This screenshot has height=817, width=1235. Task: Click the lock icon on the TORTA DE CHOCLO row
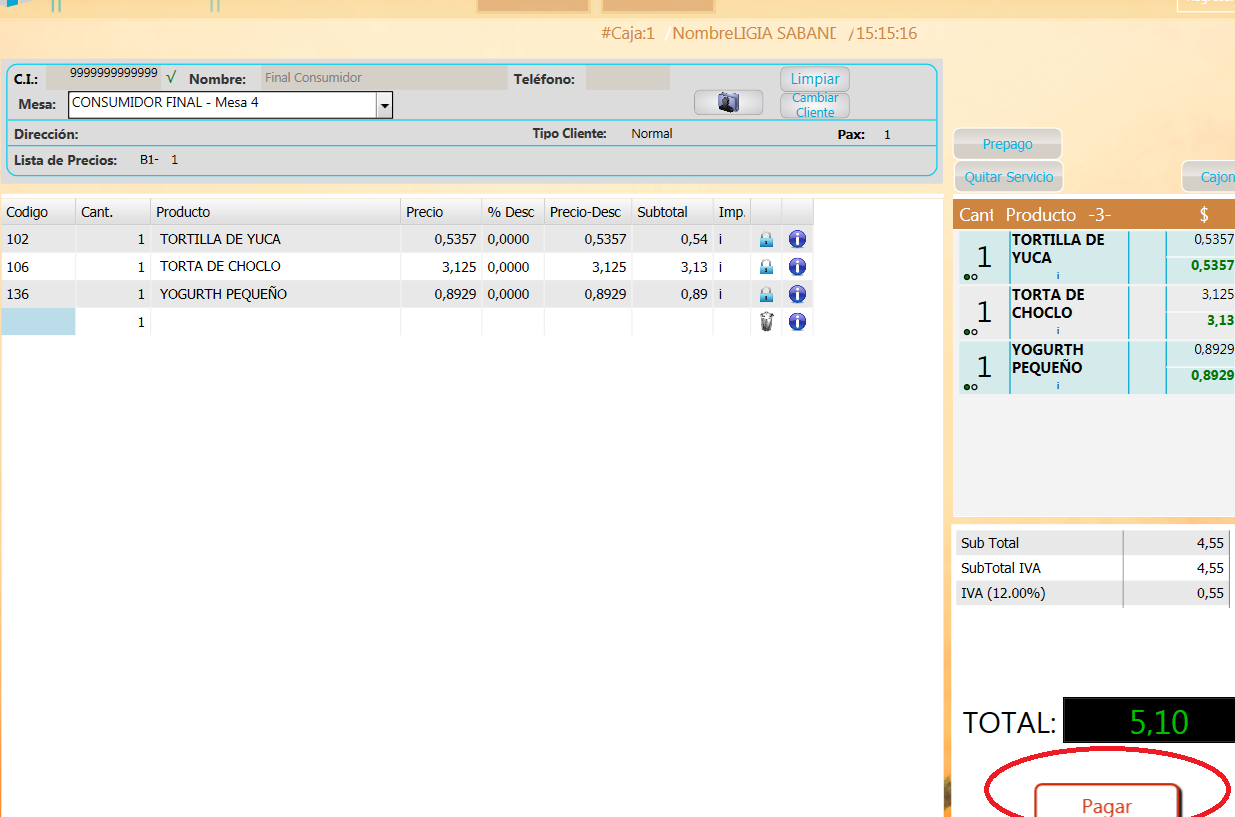click(x=766, y=267)
